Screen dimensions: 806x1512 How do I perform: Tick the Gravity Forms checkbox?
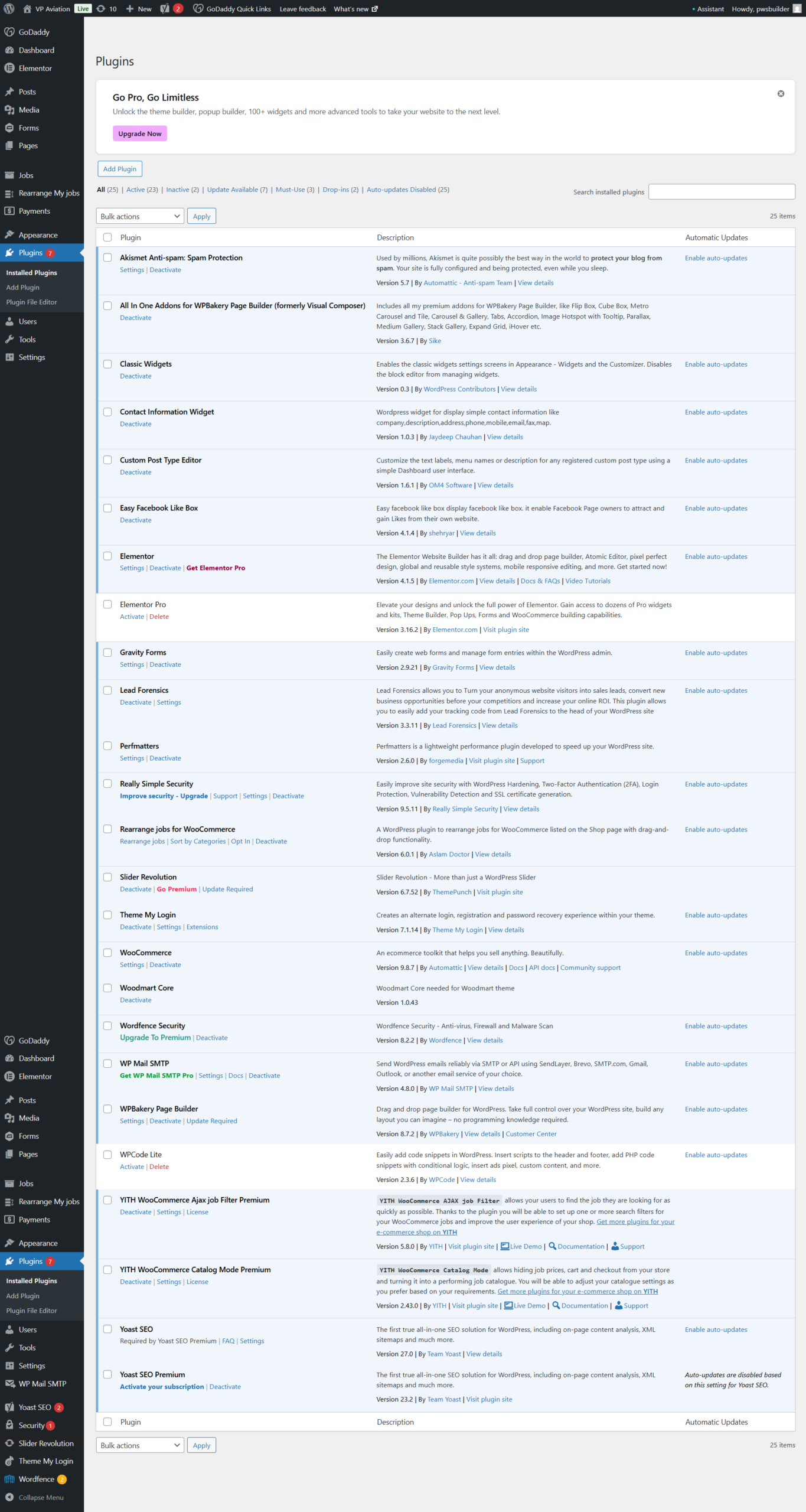pyautogui.click(x=107, y=653)
